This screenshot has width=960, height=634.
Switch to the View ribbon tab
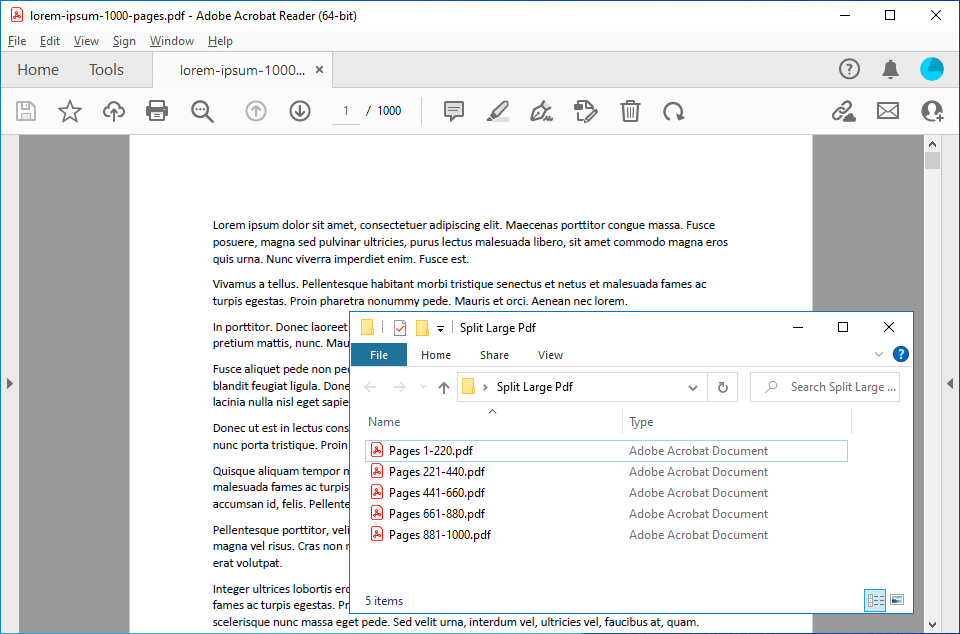tap(550, 355)
